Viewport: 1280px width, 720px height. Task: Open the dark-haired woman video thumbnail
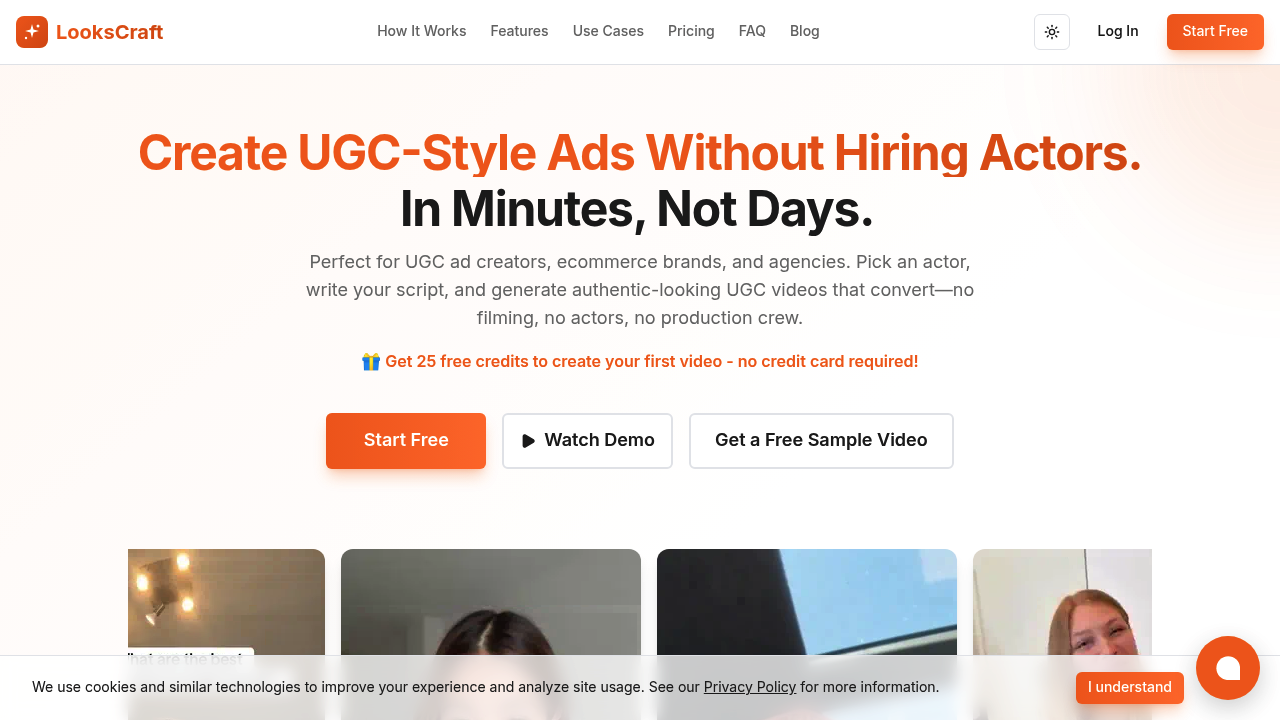pos(491,634)
